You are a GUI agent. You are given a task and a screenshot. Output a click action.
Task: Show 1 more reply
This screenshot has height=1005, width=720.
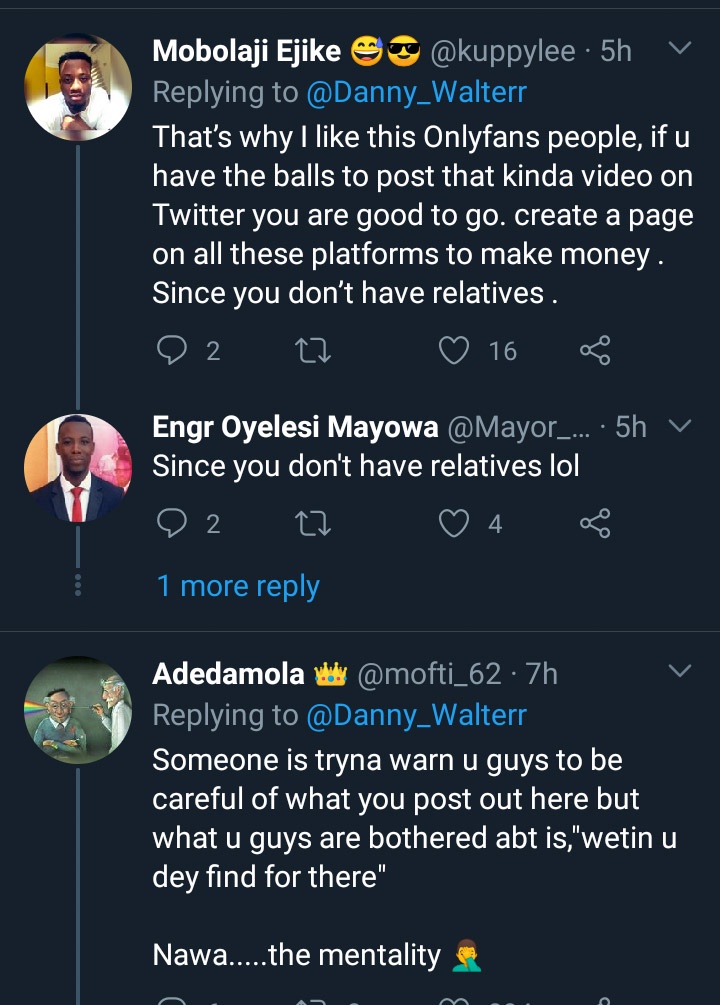tap(238, 586)
